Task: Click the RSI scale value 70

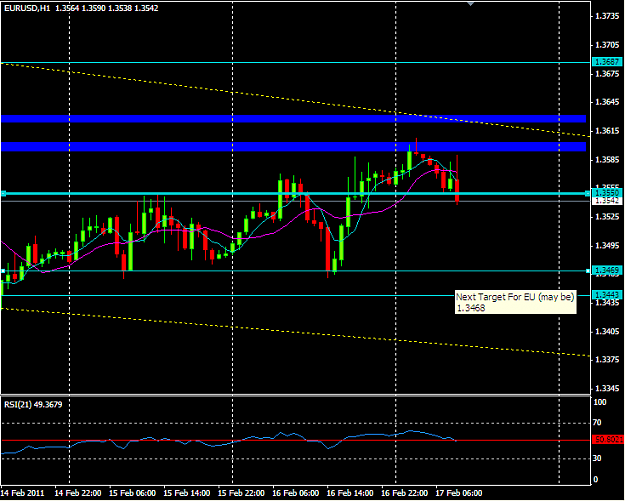Action: pos(598,423)
